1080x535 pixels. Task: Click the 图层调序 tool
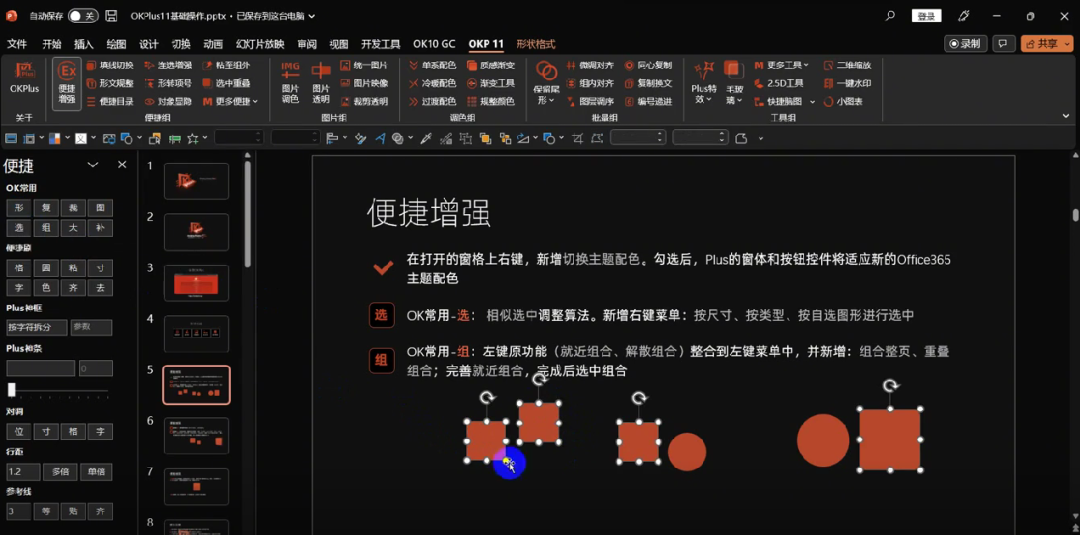[590, 101]
